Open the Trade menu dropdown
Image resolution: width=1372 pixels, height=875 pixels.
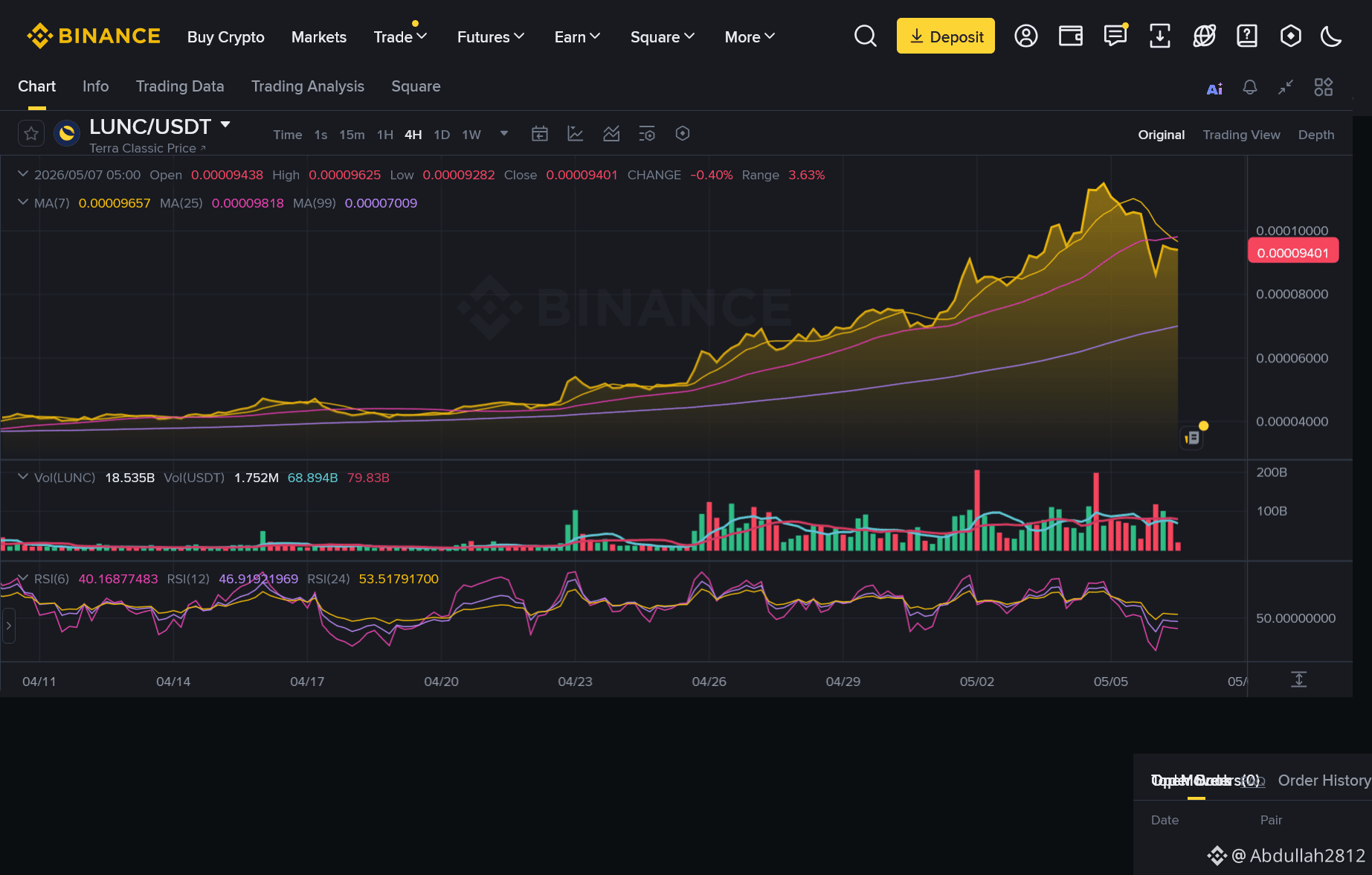[400, 36]
